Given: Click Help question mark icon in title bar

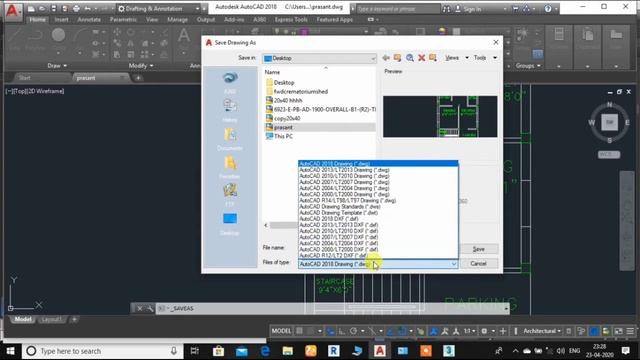Looking at the screenshot, I should pyautogui.click(x=548, y=9).
